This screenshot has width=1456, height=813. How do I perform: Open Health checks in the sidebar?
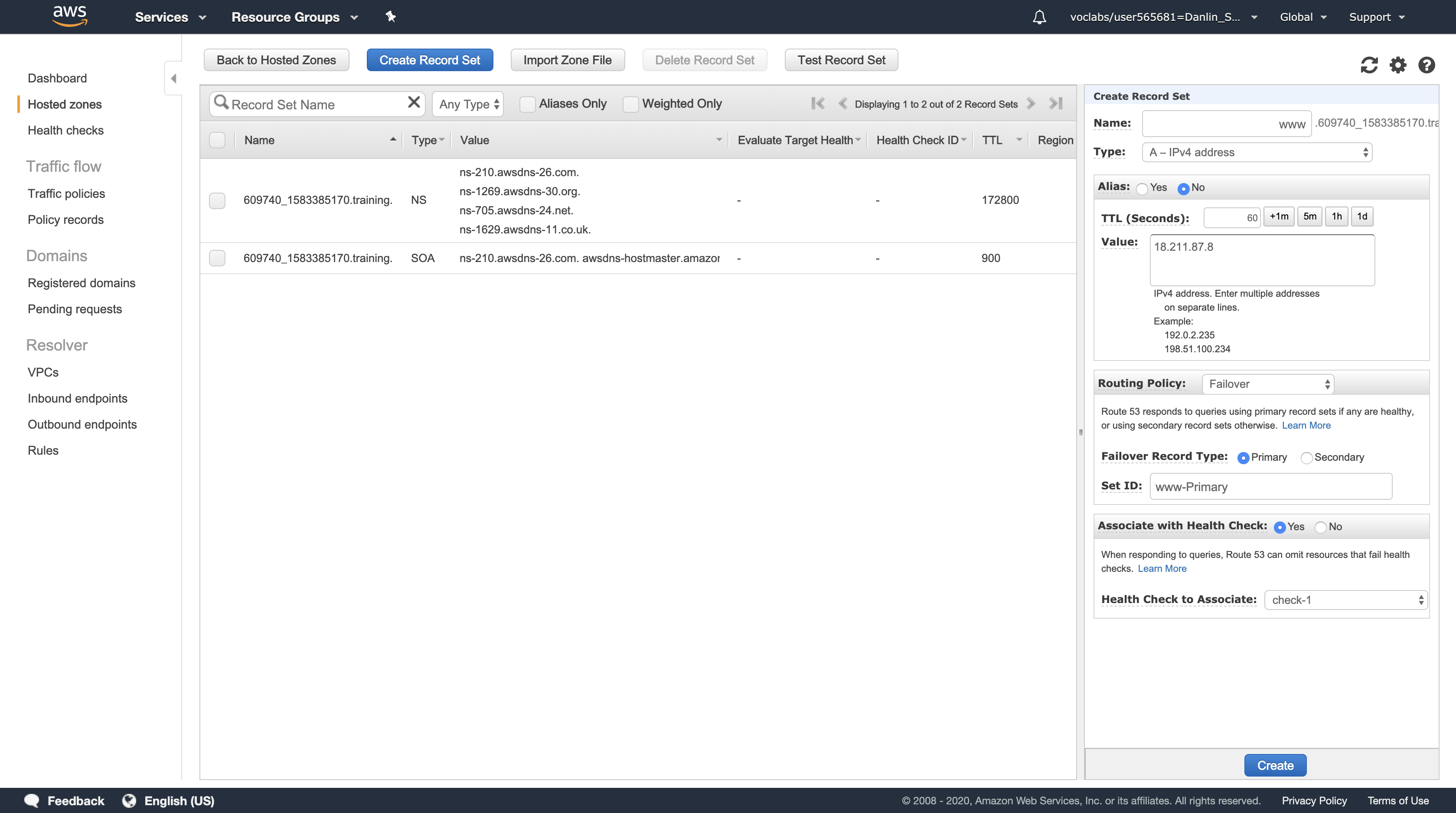65,130
